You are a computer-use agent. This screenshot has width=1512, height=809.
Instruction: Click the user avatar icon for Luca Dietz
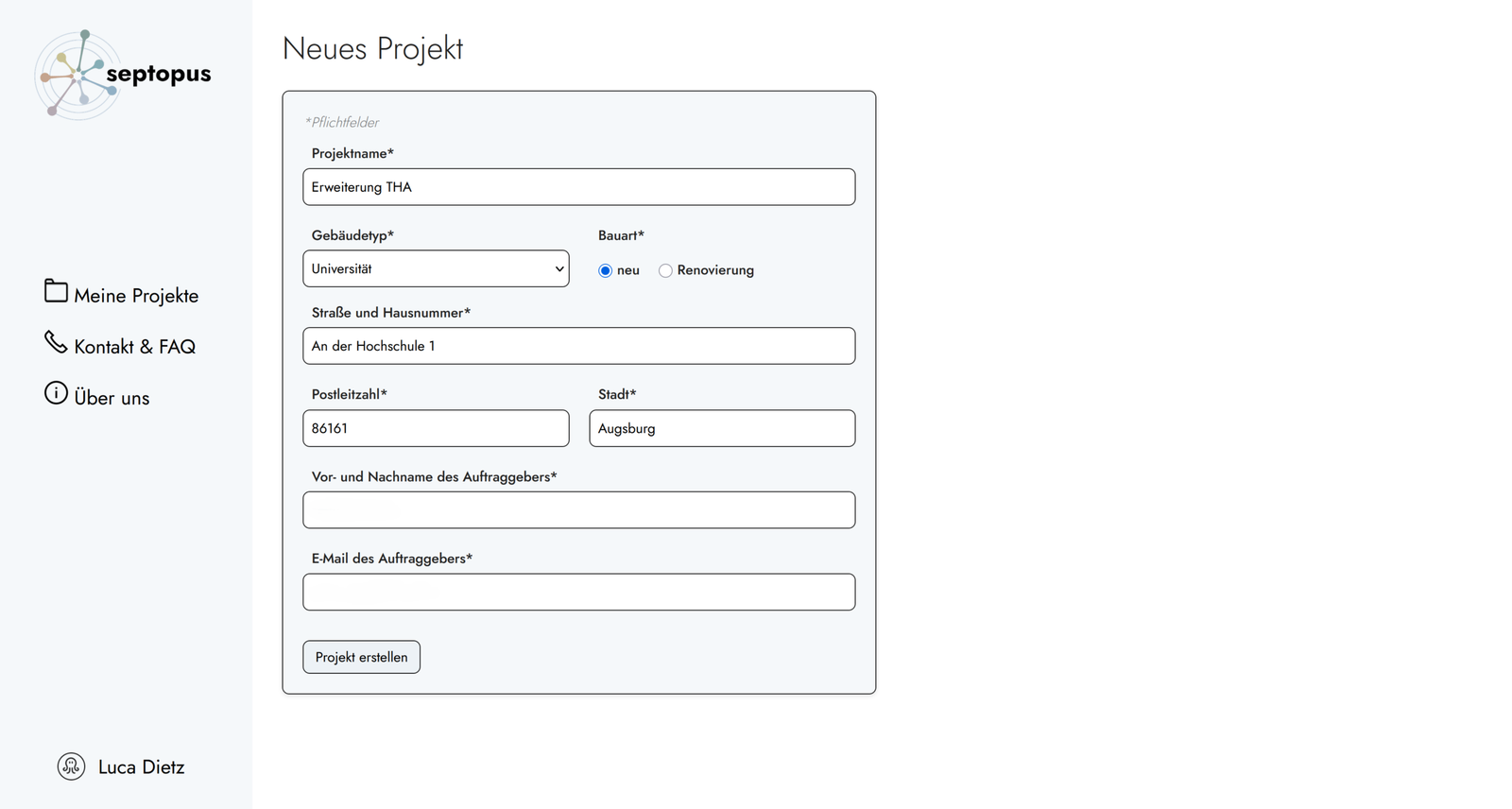(71, 766)
